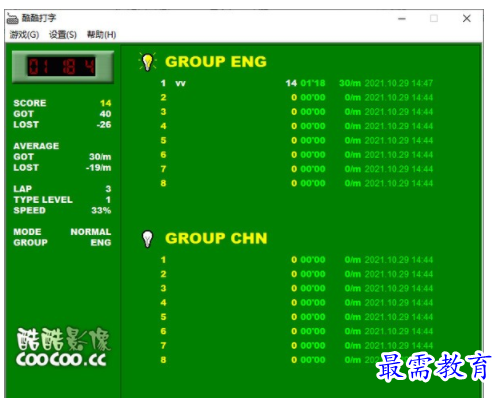500x398 pixels.
Task: Click the average GOT value 30/m
Action: pos(100,157)
